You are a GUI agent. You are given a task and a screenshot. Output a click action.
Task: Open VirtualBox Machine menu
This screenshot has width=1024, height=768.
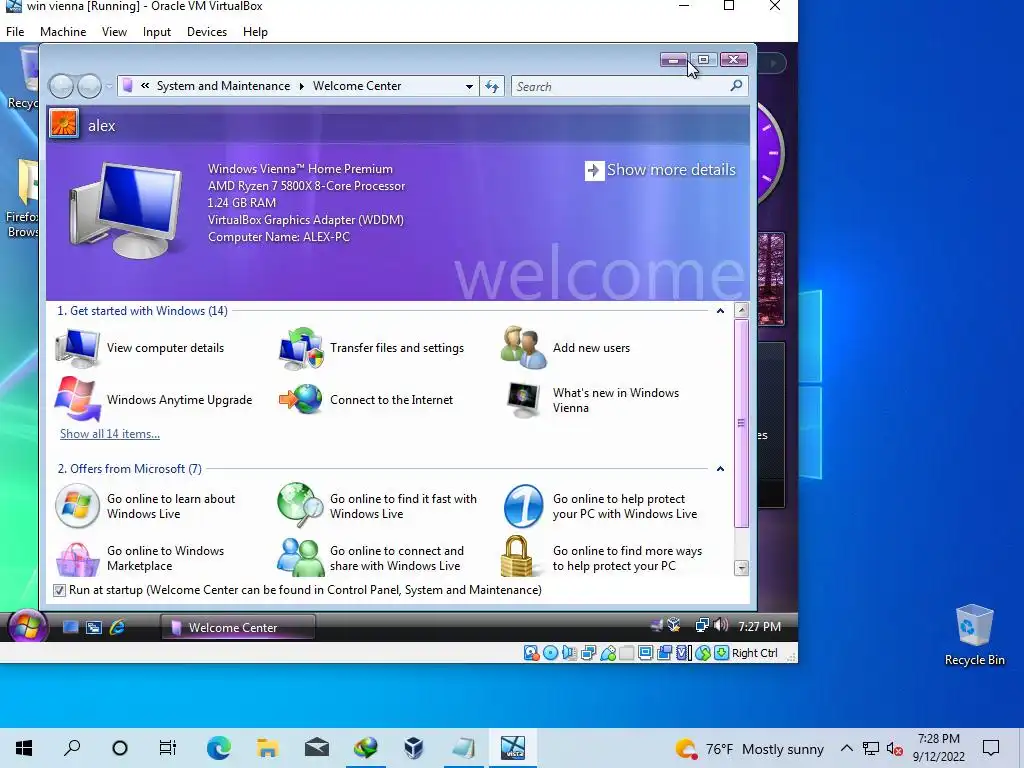point(63,31)
